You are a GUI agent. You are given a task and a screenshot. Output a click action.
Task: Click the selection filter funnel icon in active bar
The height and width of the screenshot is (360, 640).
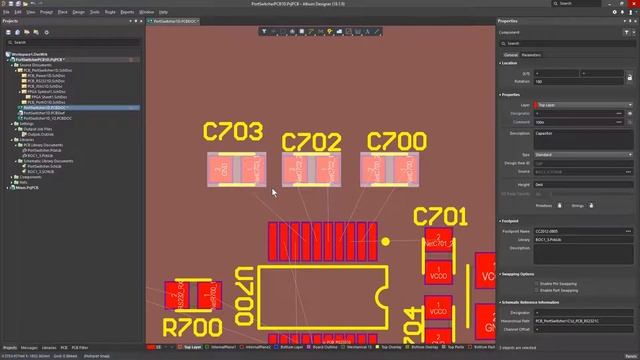coord(264,31)
